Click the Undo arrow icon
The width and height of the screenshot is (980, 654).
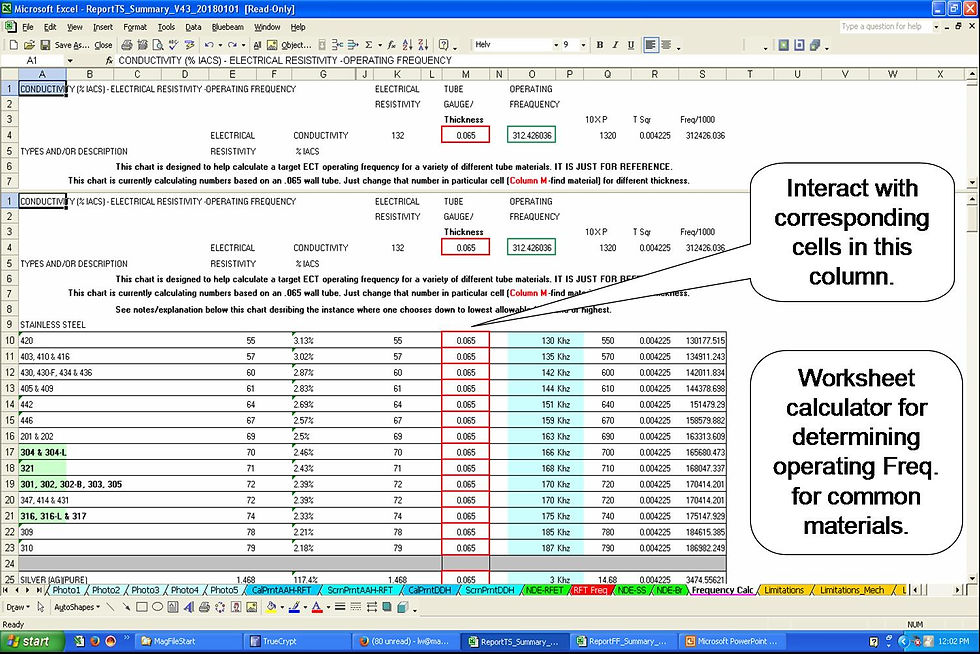click(x=209, y=45)
